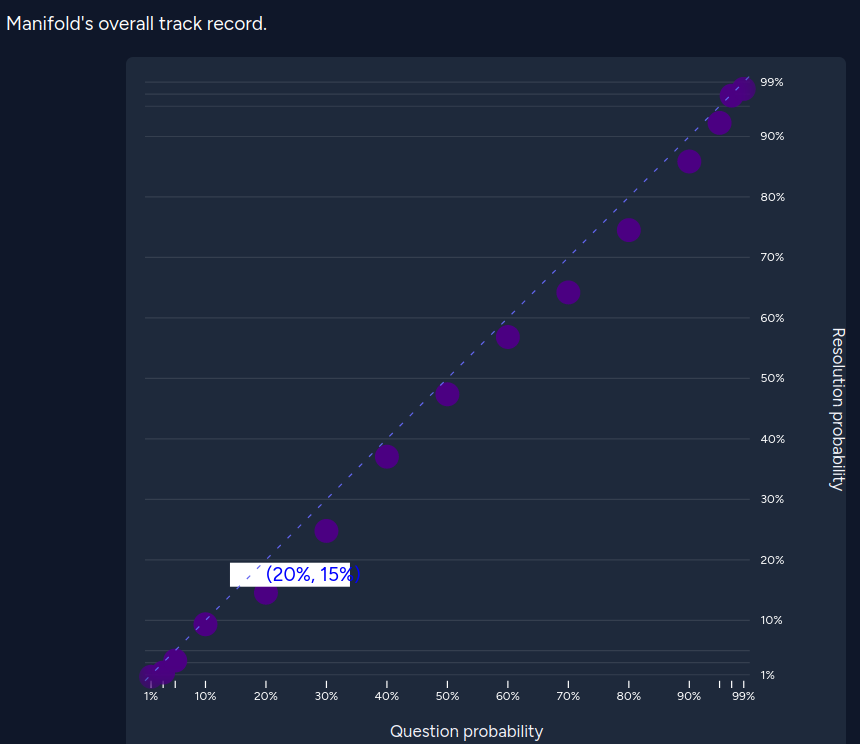Select the 60% label on the x-axis
Viewport: 860px width, 744px height.
click(x=508, y=696)
